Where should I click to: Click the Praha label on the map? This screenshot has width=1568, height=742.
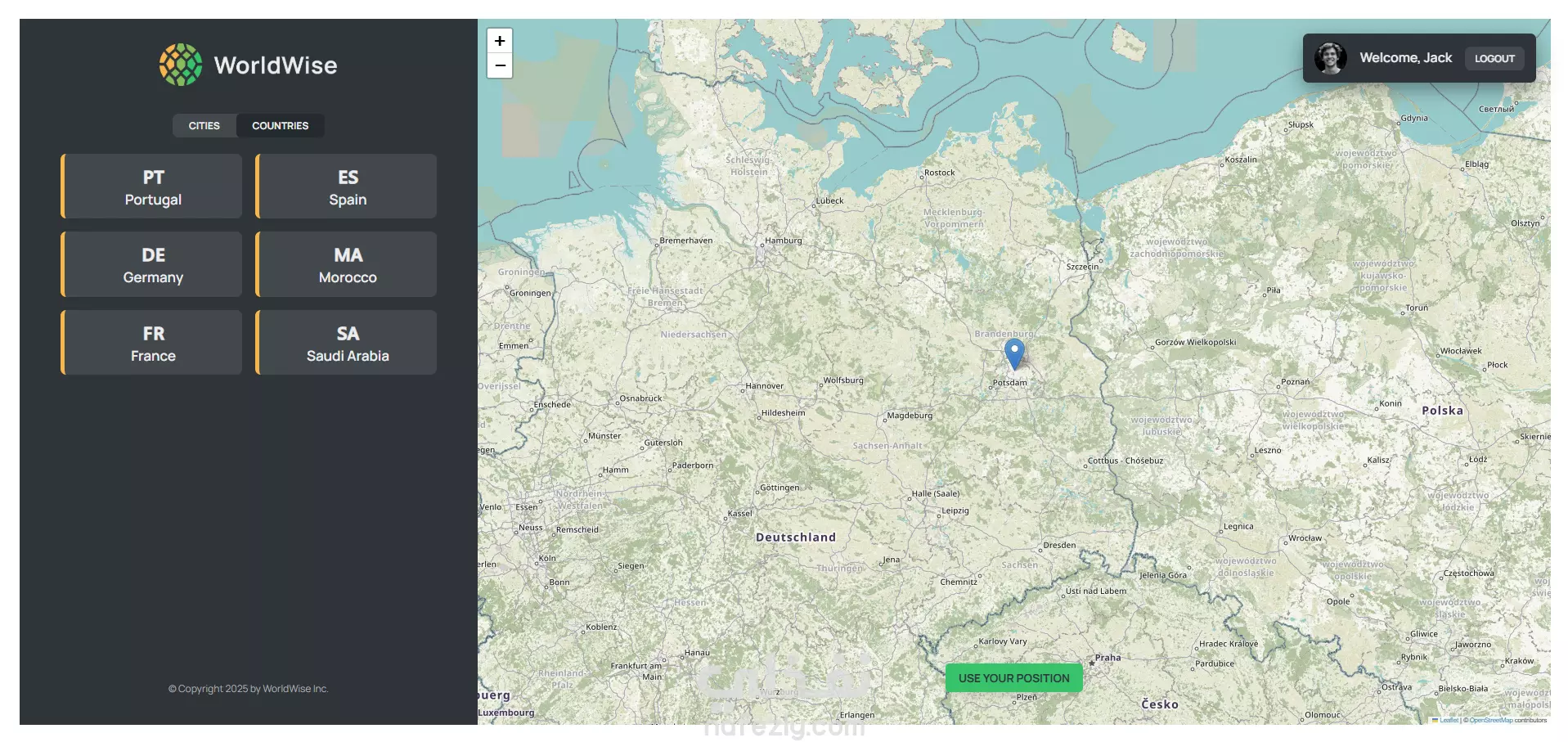click(x=1108, y=658)
